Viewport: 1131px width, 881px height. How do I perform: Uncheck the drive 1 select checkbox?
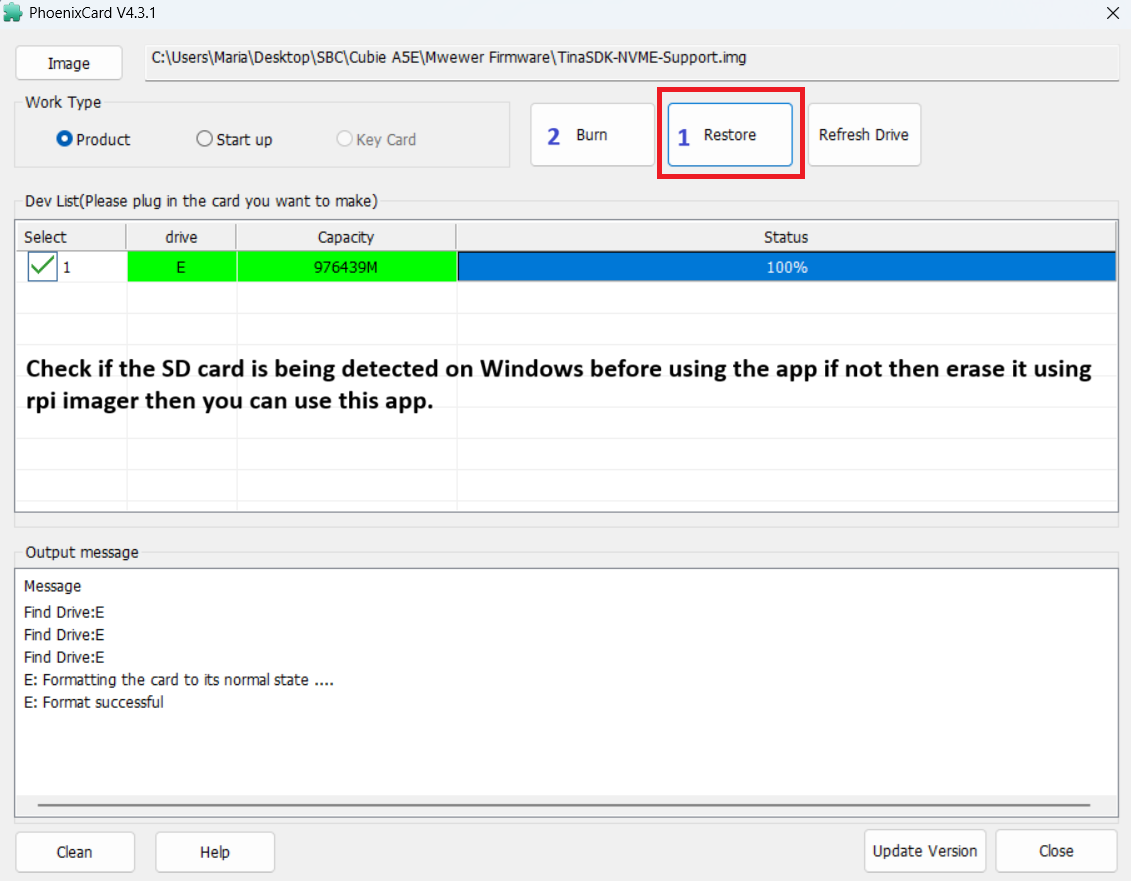[43, 267]
